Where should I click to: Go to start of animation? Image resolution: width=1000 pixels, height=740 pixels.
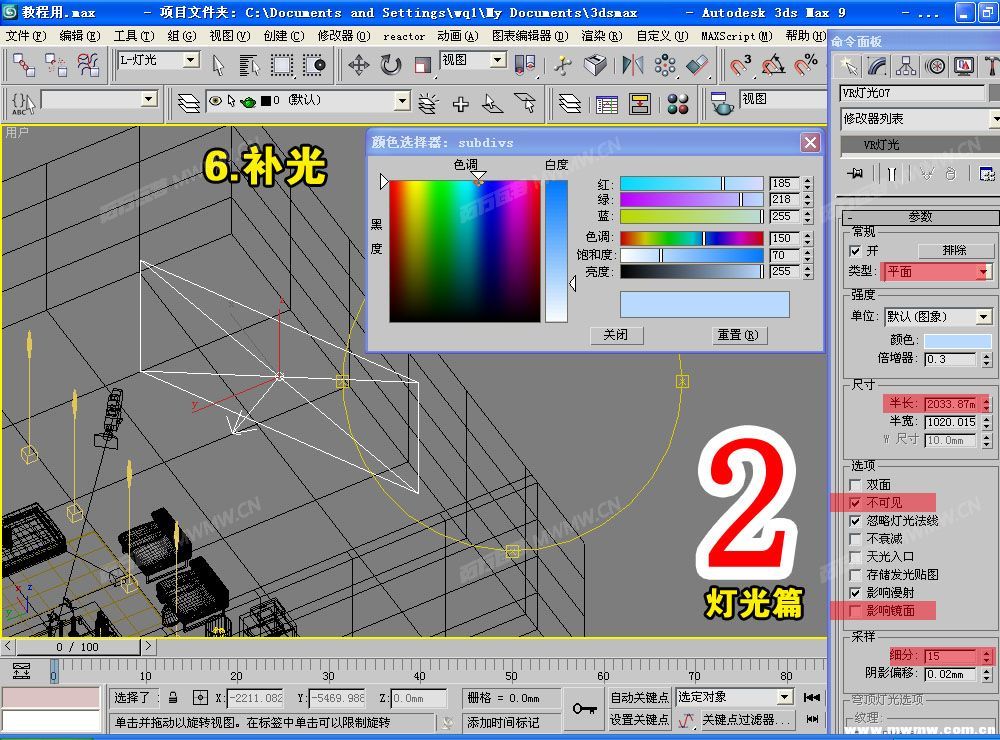(811, 697)
